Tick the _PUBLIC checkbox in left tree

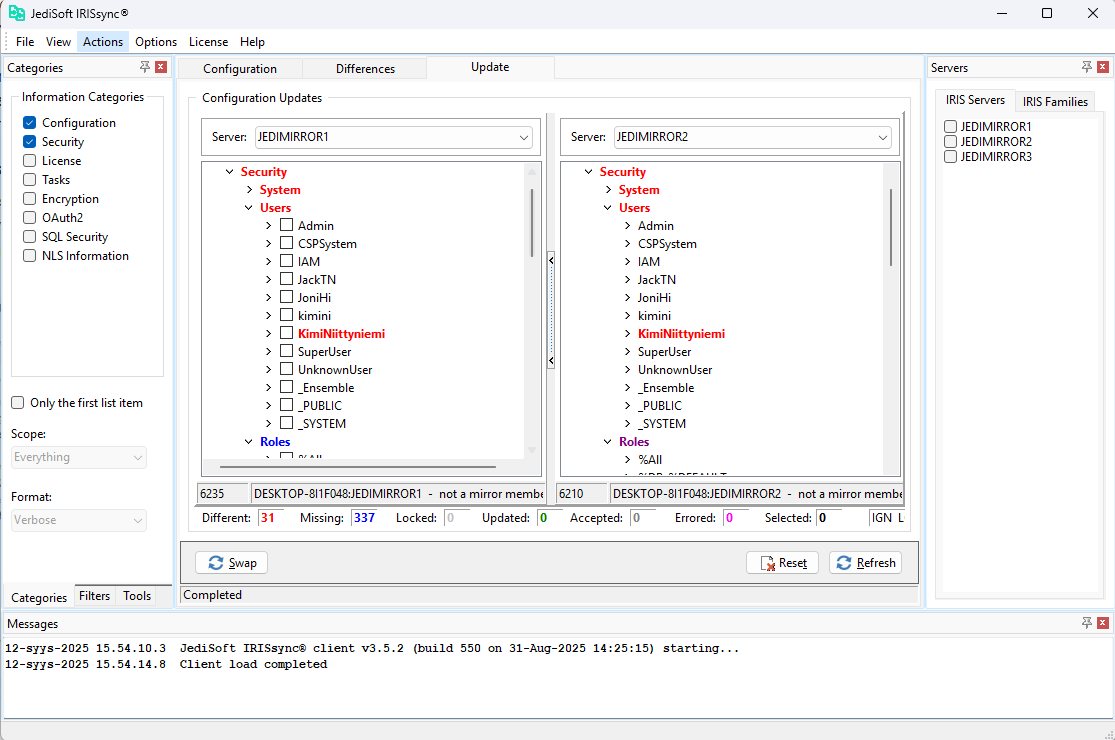(x=287, y=404)
